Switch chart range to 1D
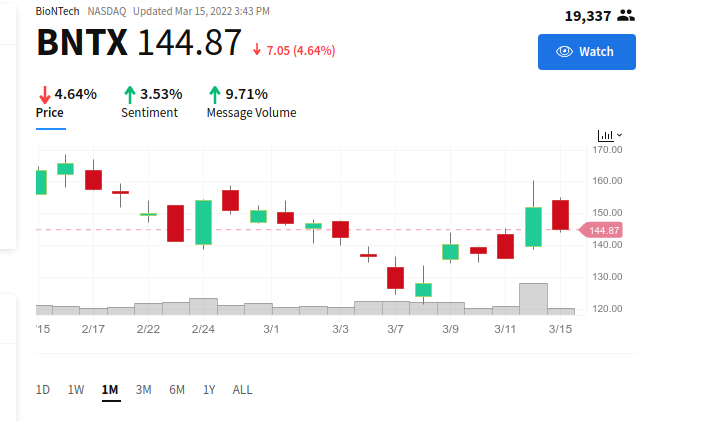 [43, 389]
